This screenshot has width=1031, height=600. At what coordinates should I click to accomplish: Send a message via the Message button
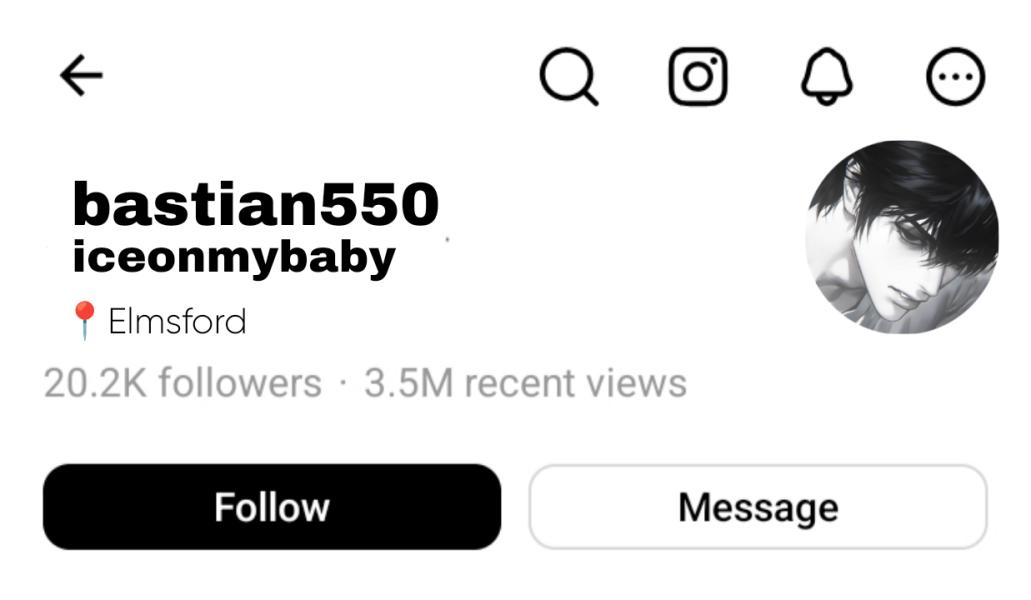click(x=758, y=507)
